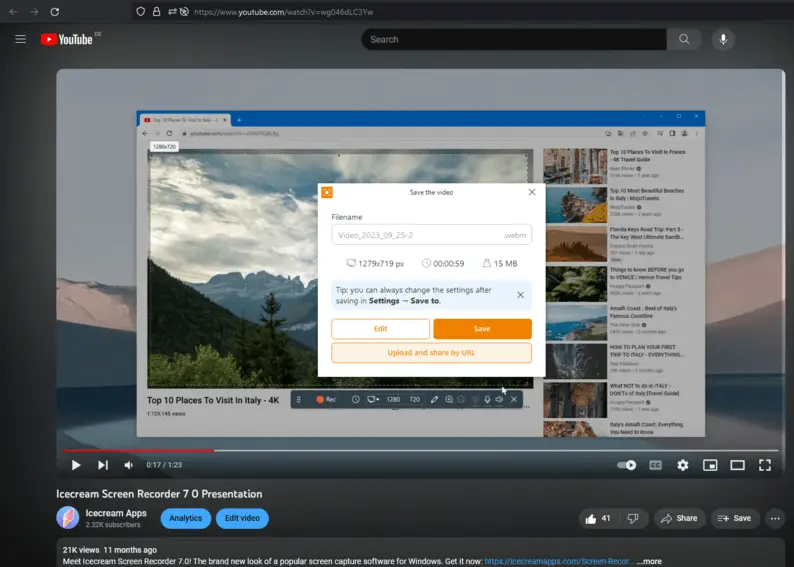
Task: Focus the YouTube Search box
Action: (x=513, y=39)
